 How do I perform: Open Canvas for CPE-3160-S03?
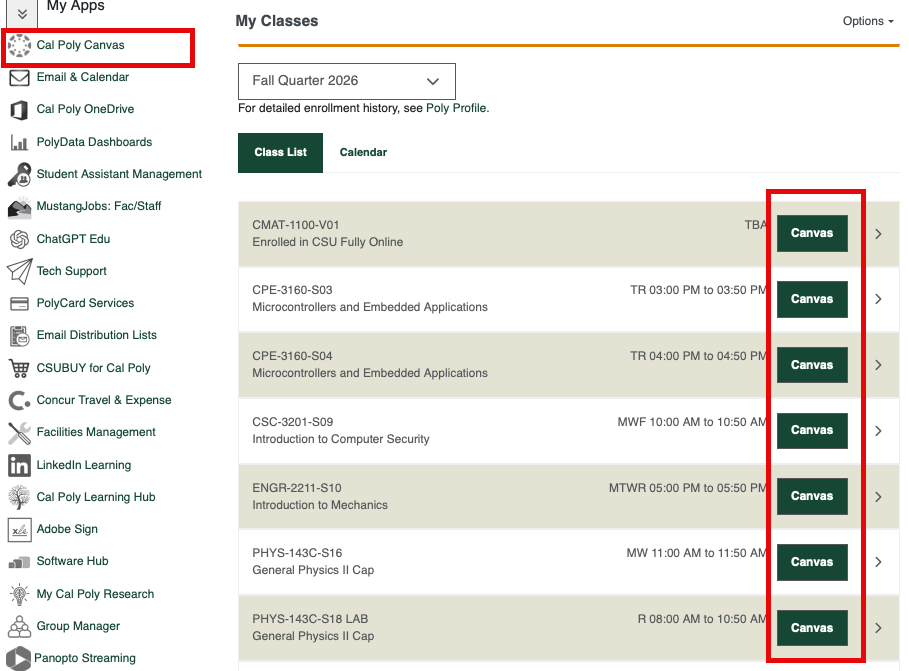click(x=812, y=299)
